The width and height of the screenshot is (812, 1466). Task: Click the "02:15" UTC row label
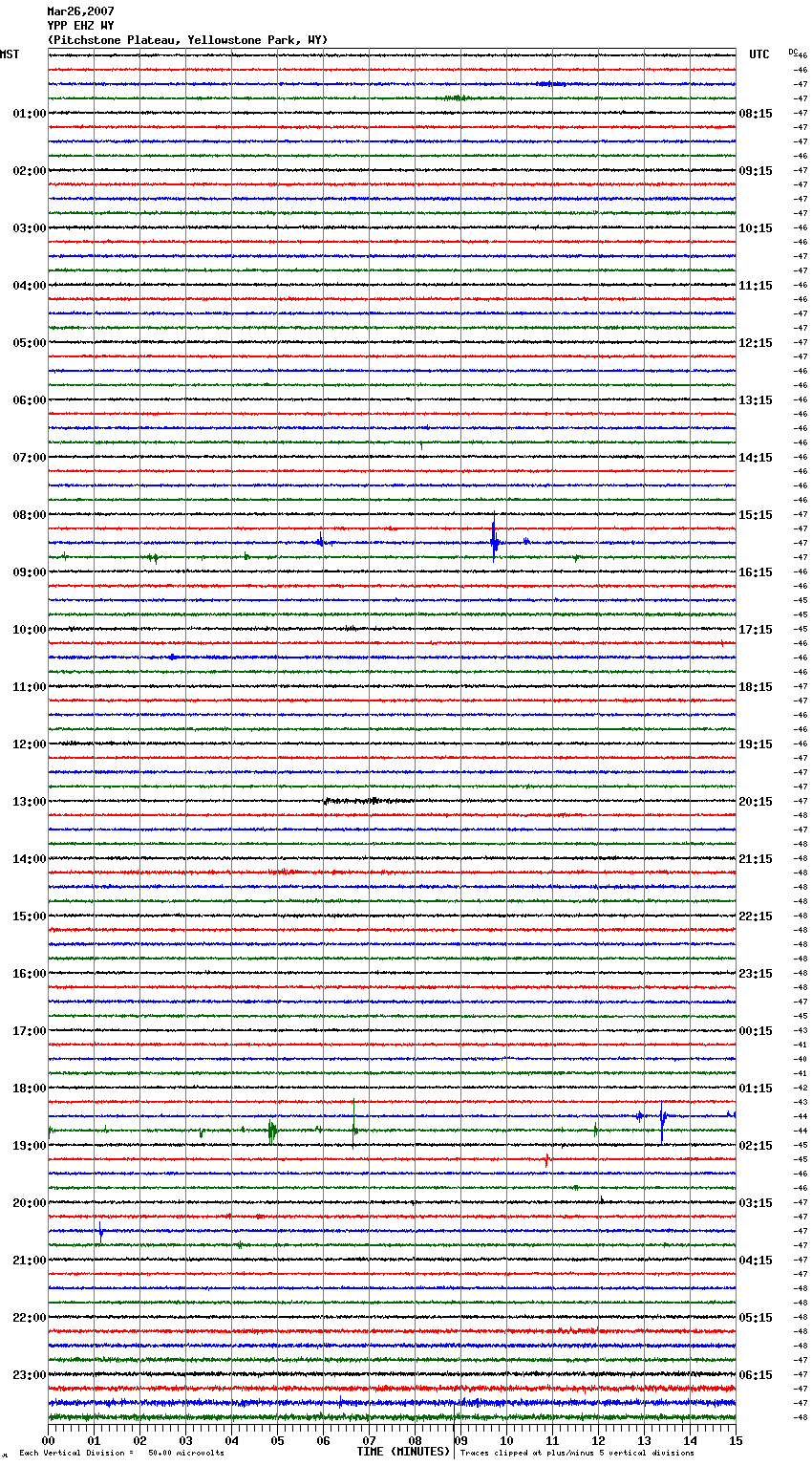pyautogui.click(x=756, y=1146)
